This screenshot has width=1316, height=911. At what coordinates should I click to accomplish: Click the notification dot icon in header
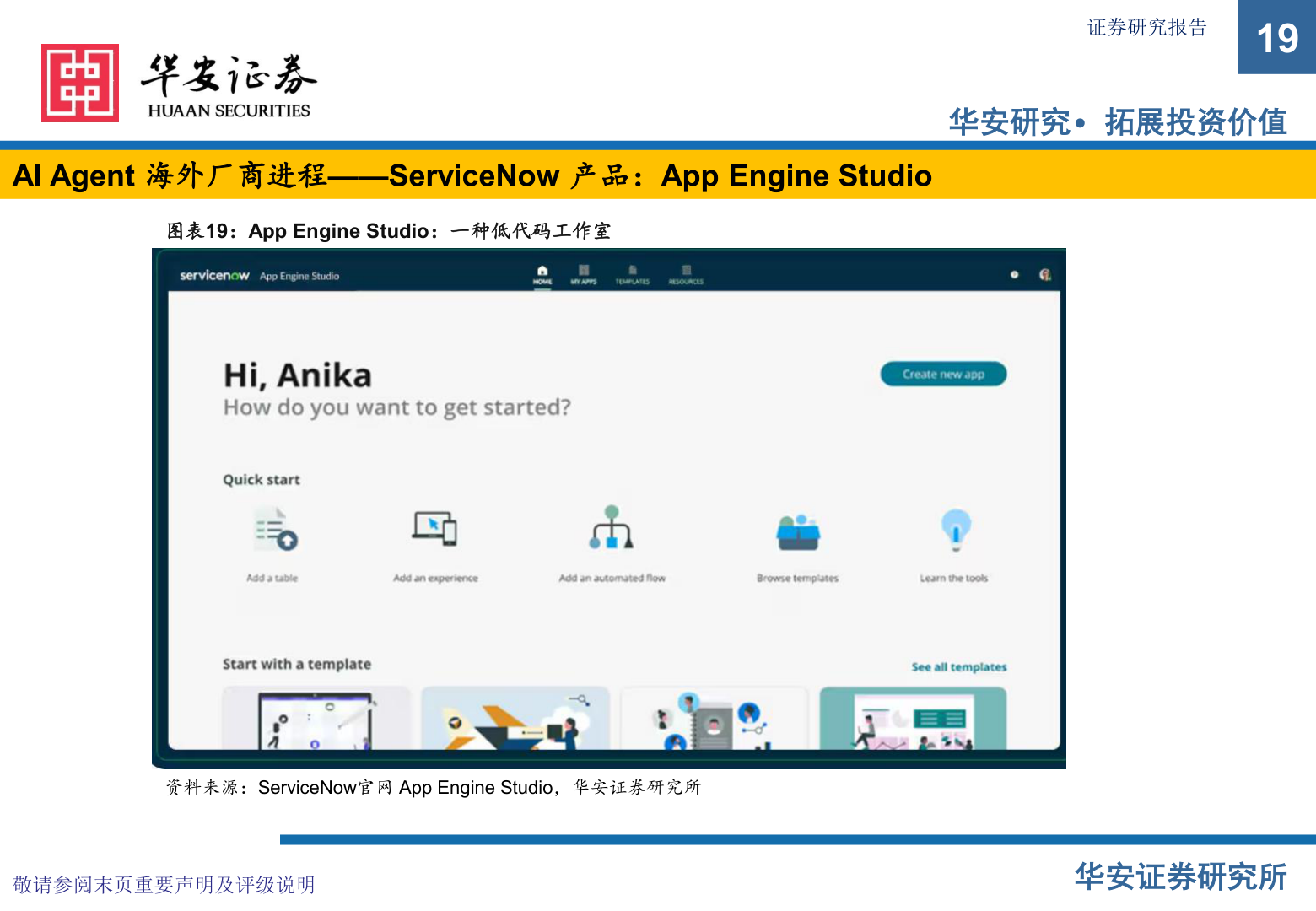click(1014, 275)
